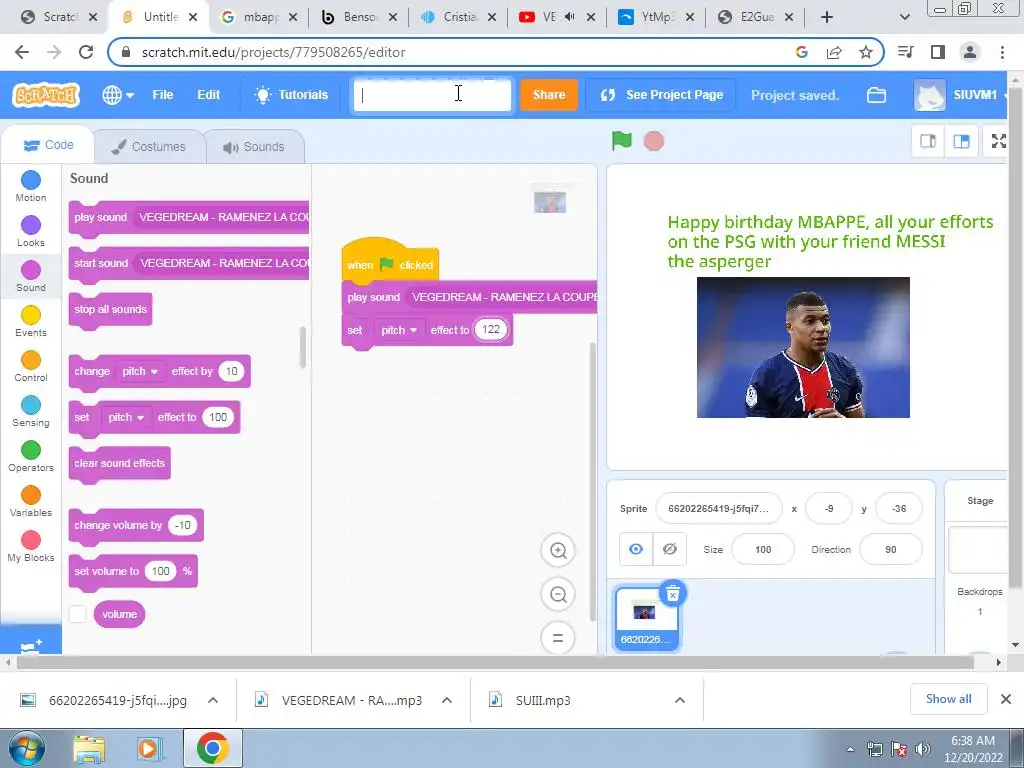Open the language globe menu
Image resolution: width=1024 pixels, height=768 pixels.
pos(118,95)
